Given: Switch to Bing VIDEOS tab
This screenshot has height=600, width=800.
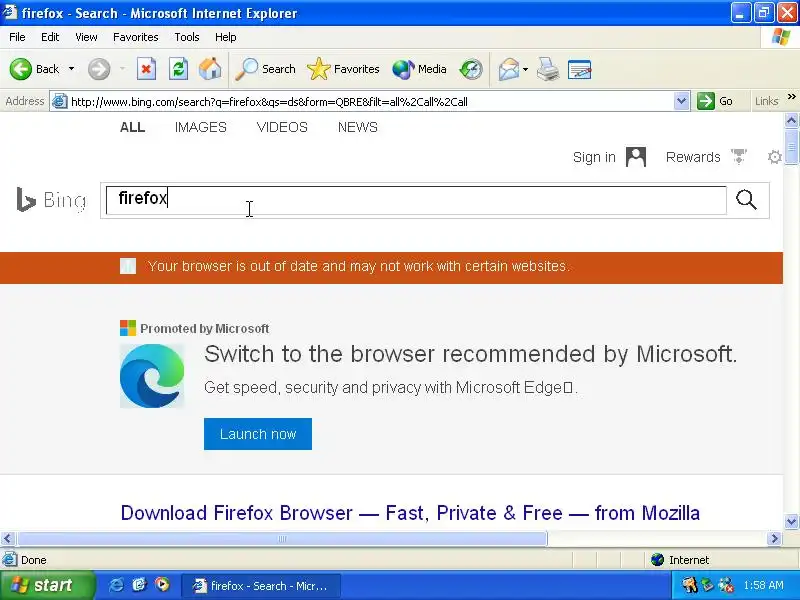Looking at the screenshot, I should click(x=282, y=127).
